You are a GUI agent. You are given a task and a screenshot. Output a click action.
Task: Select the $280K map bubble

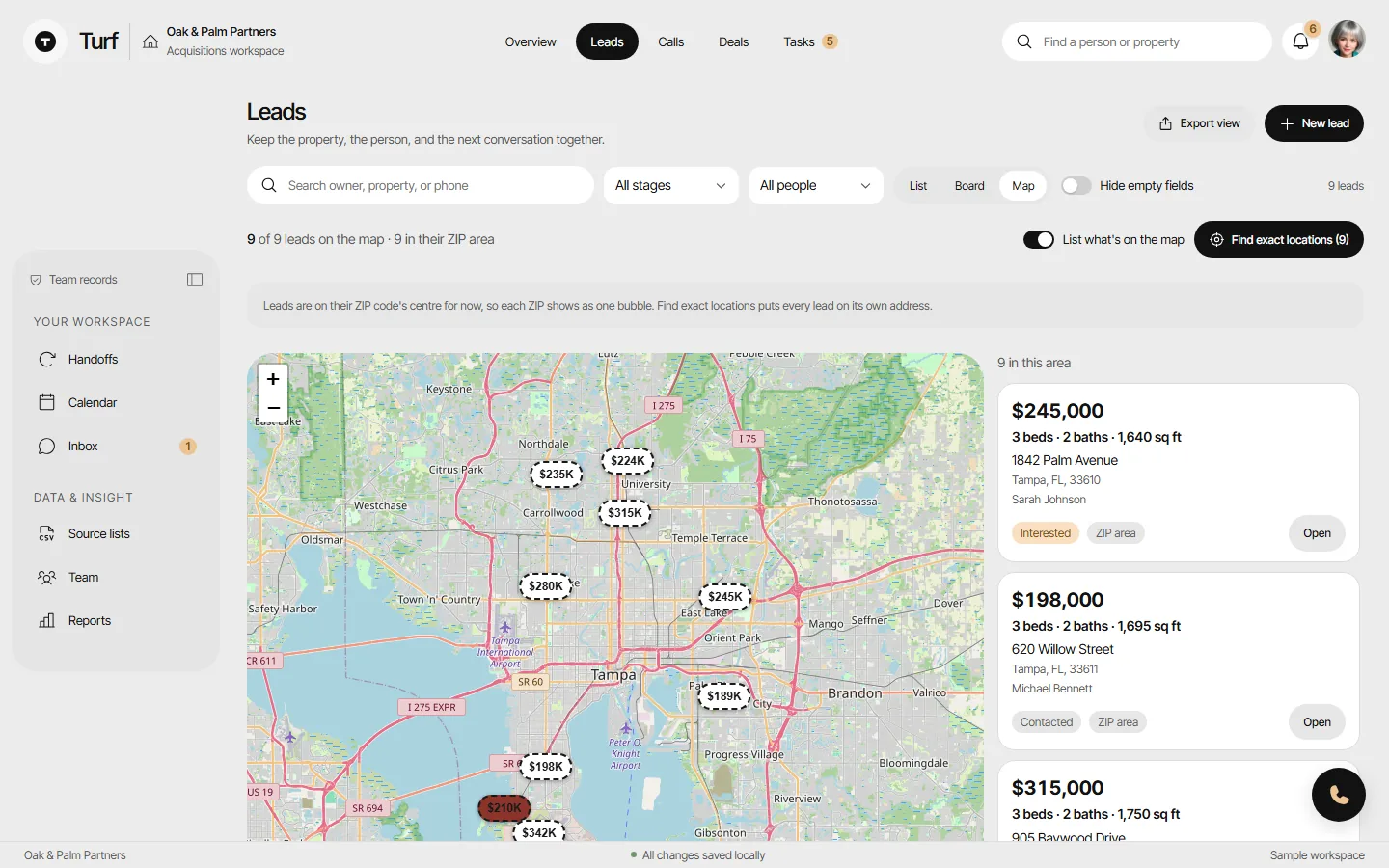546,586
